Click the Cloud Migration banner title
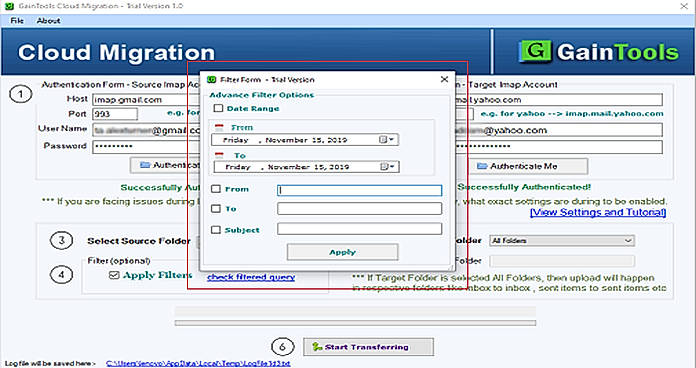 point(116,52)
